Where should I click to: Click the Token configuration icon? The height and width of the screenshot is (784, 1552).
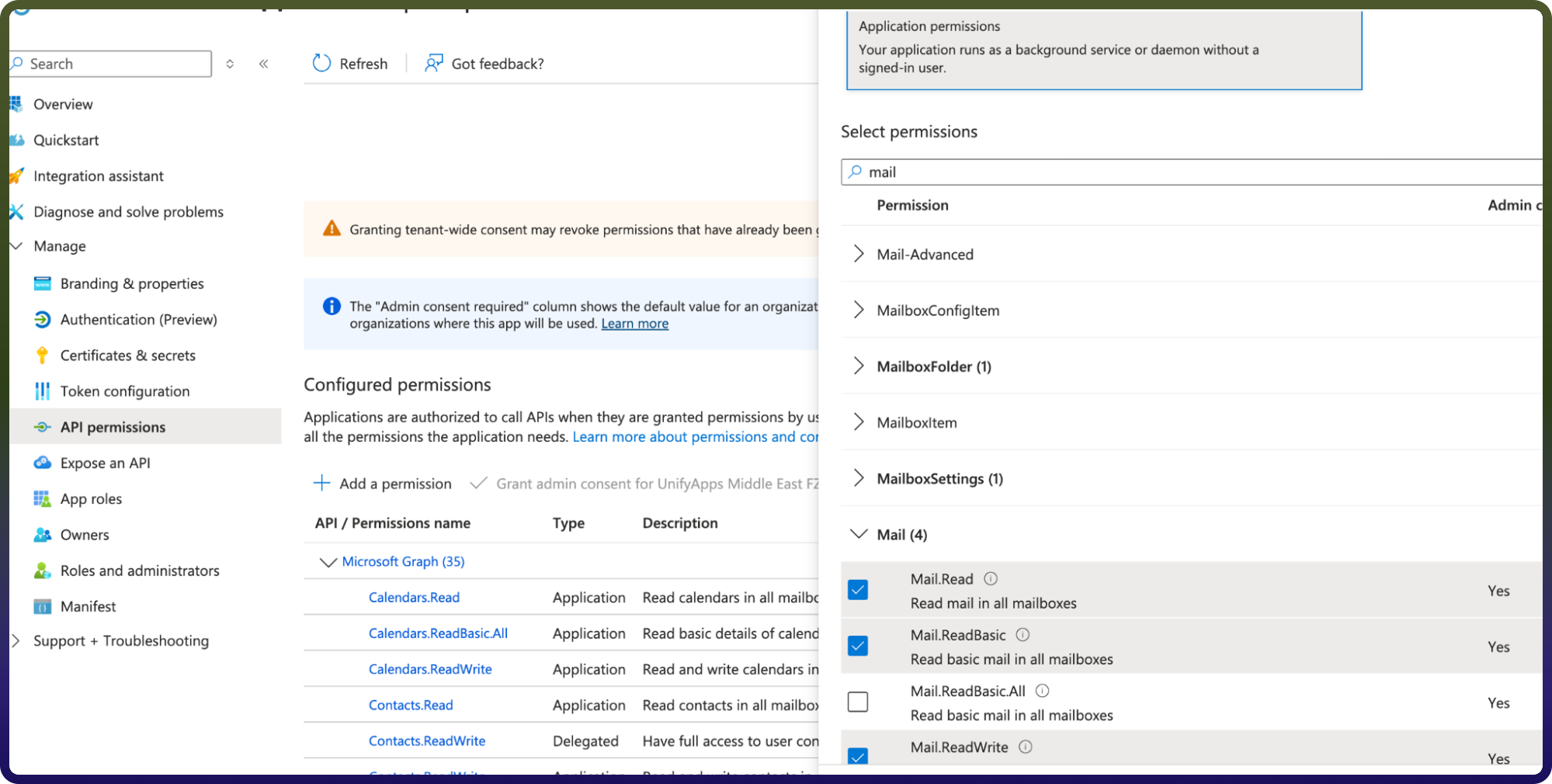pos(43,391)
